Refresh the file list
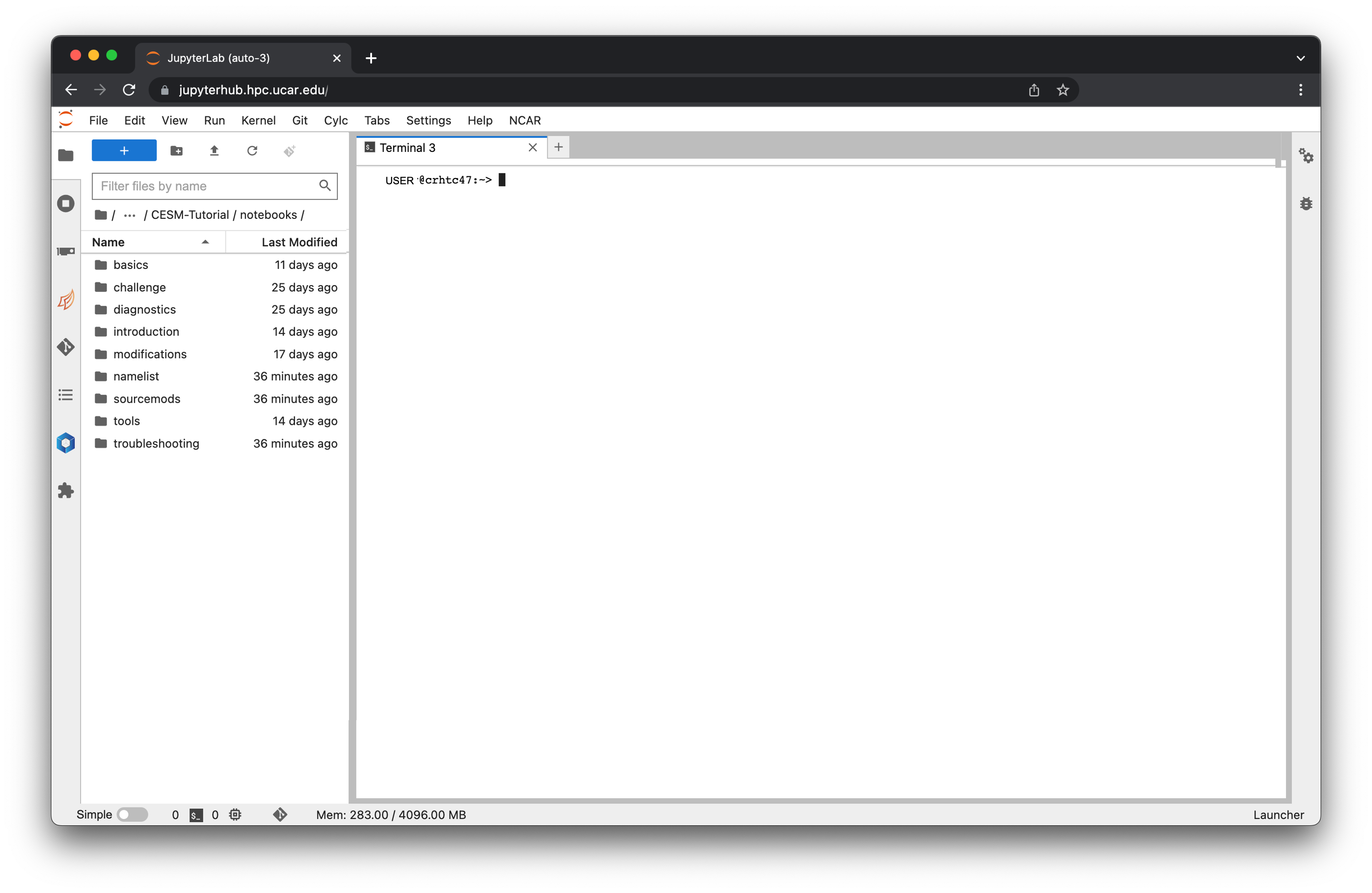 (x=252, y=151)
